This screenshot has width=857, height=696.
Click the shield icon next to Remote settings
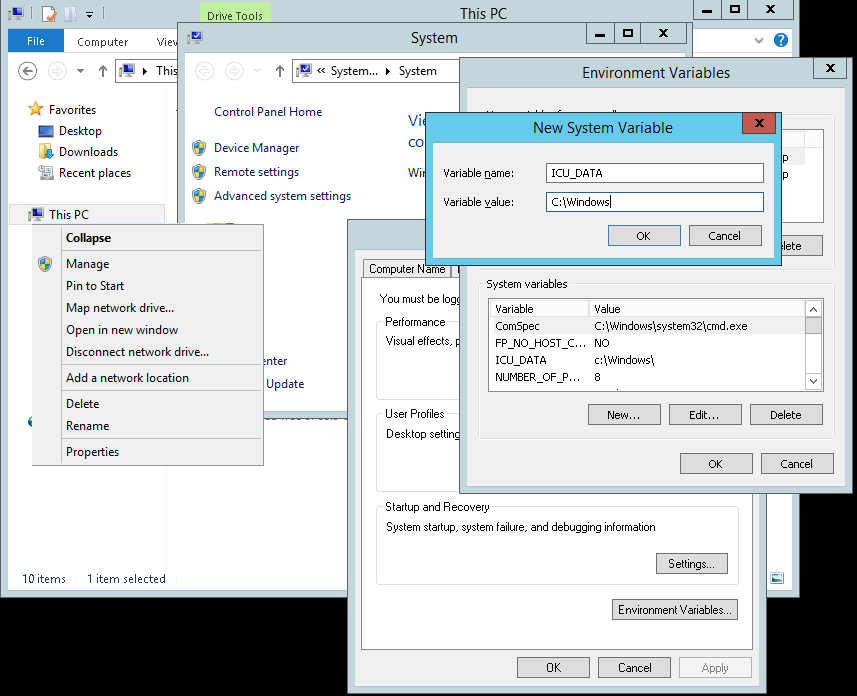pyautogui.click(x=198, y=172)
